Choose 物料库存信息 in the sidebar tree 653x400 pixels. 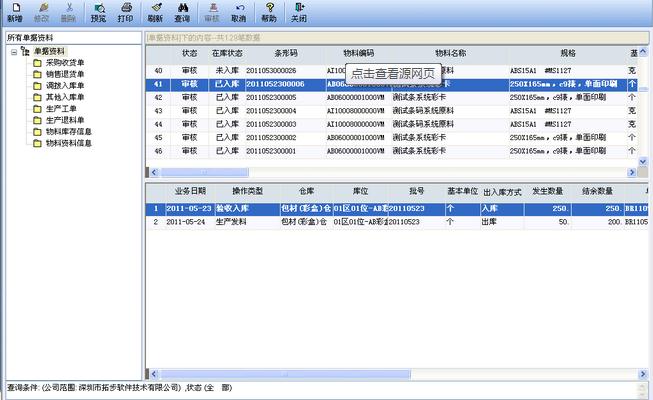click(69, 132)
